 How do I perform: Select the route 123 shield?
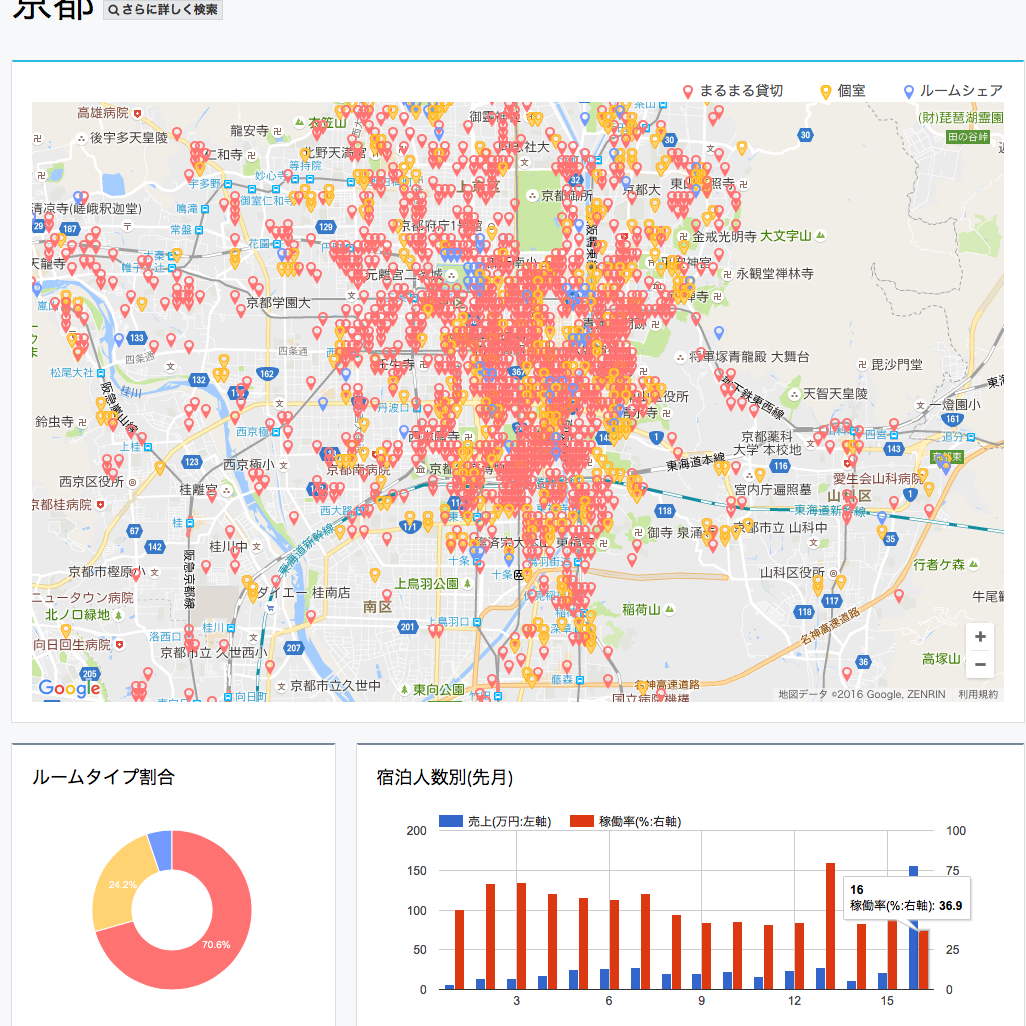pyautogui.click(x=192, y=461)
